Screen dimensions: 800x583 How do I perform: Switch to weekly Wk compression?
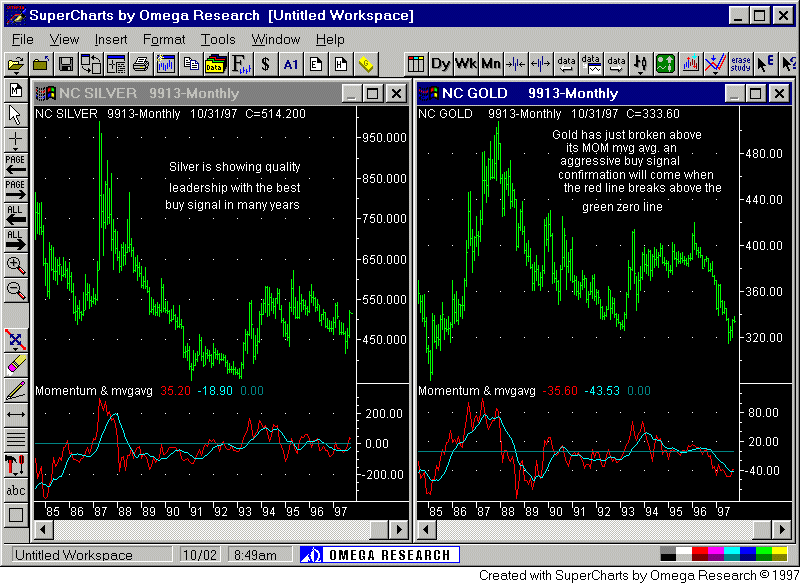(466, 64)
